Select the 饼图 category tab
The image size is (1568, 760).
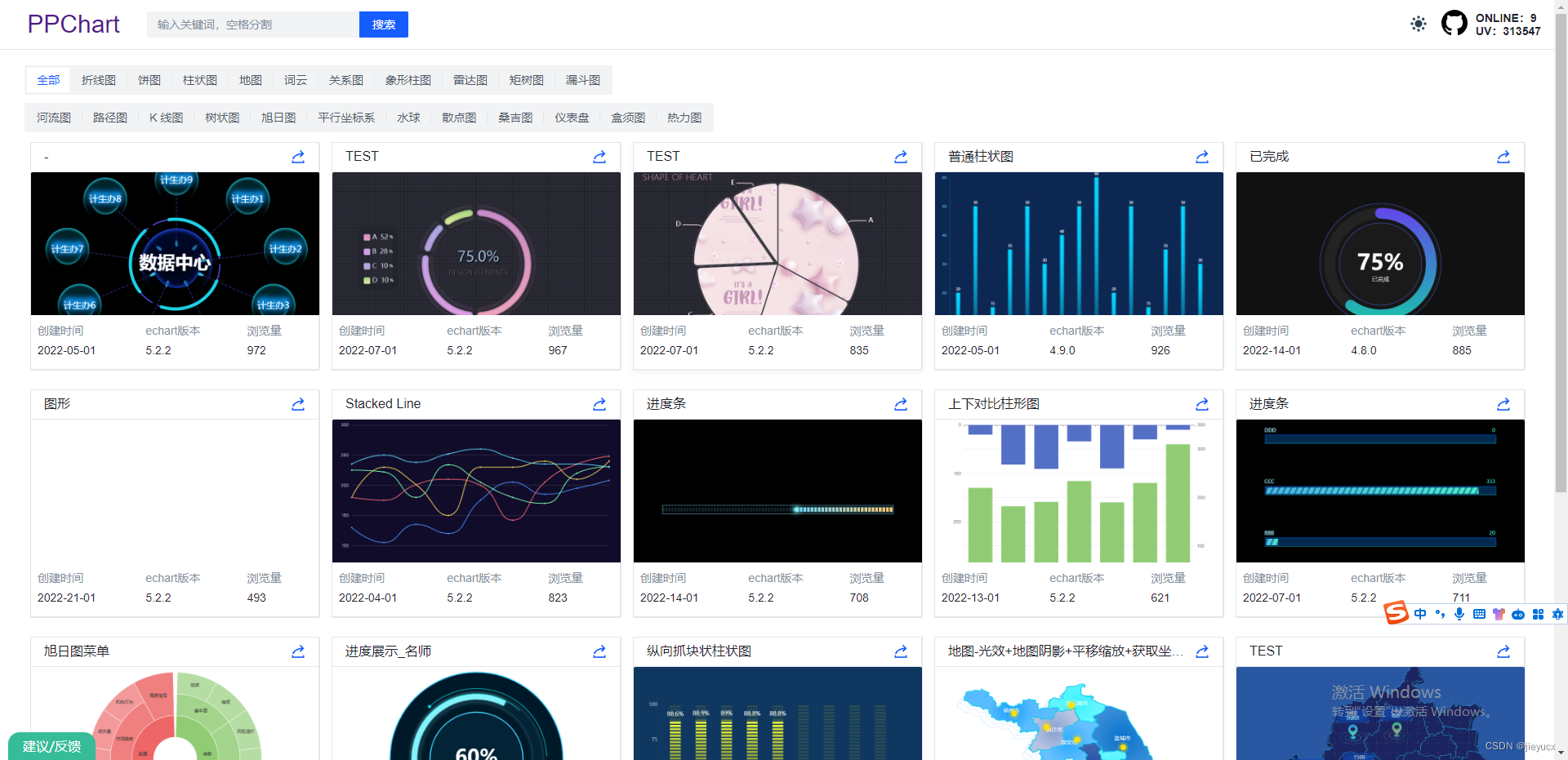[149, 80]
